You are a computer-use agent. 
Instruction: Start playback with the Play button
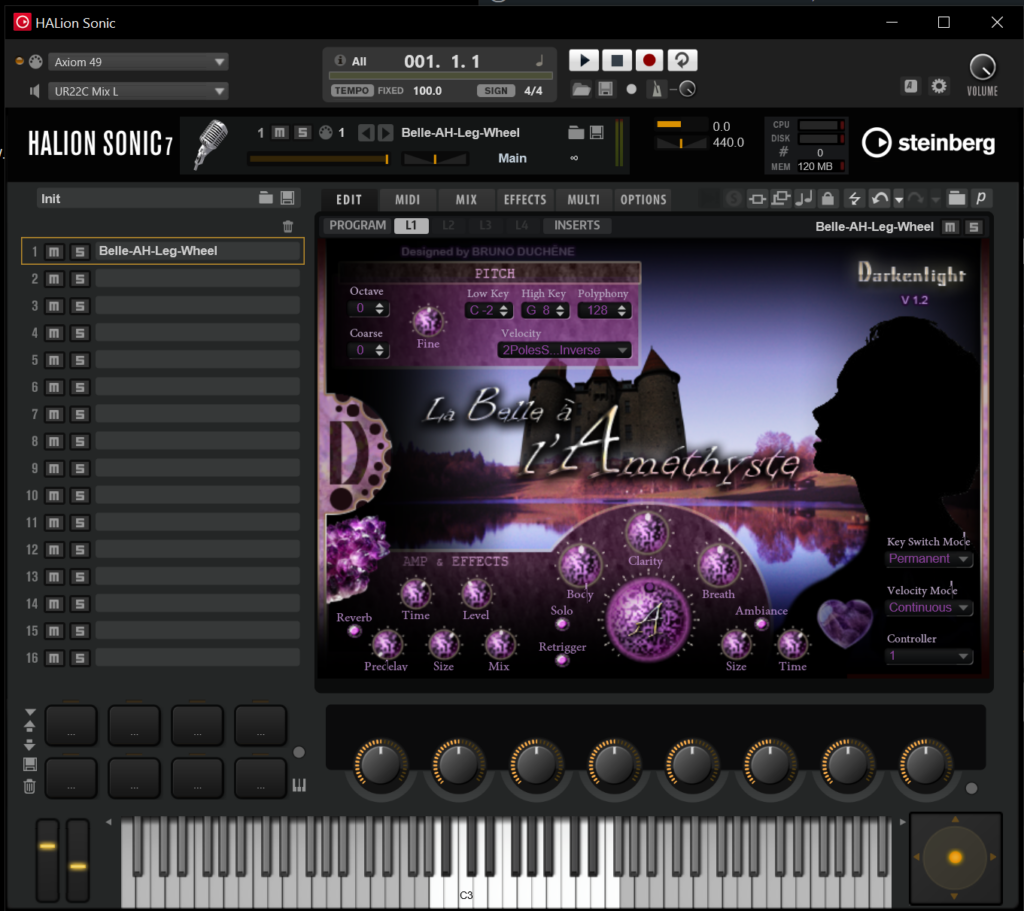pyautogui.click(x=584, y=61)
